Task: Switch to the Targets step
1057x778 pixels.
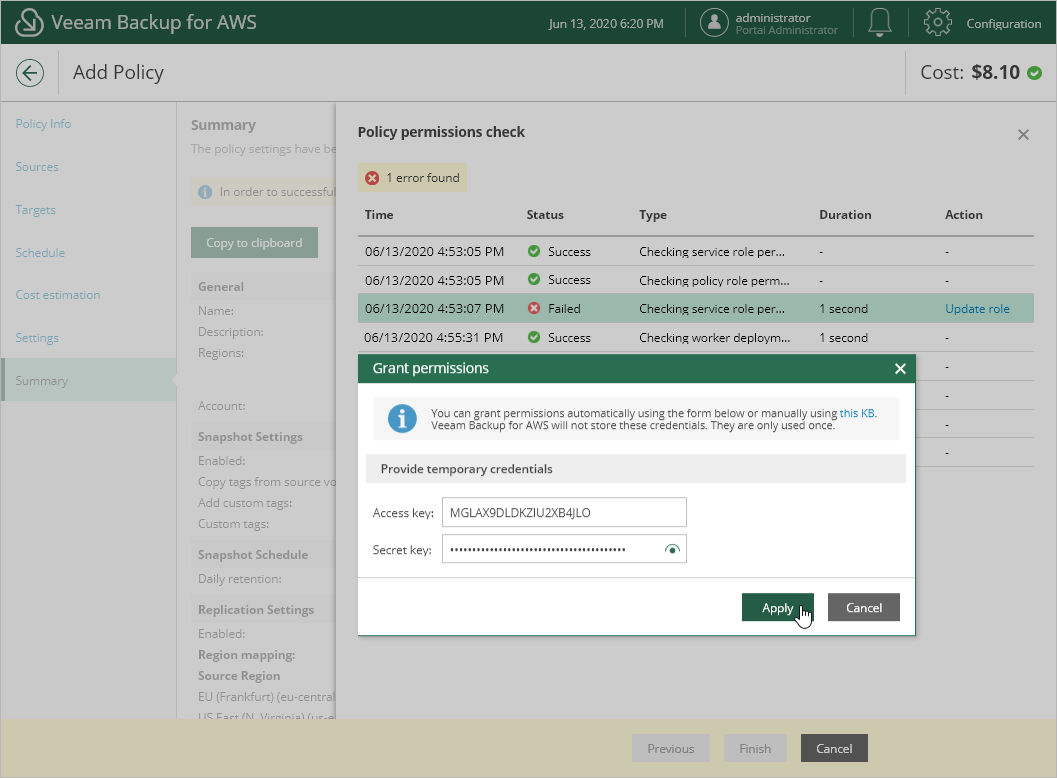Action: [36, 210]
